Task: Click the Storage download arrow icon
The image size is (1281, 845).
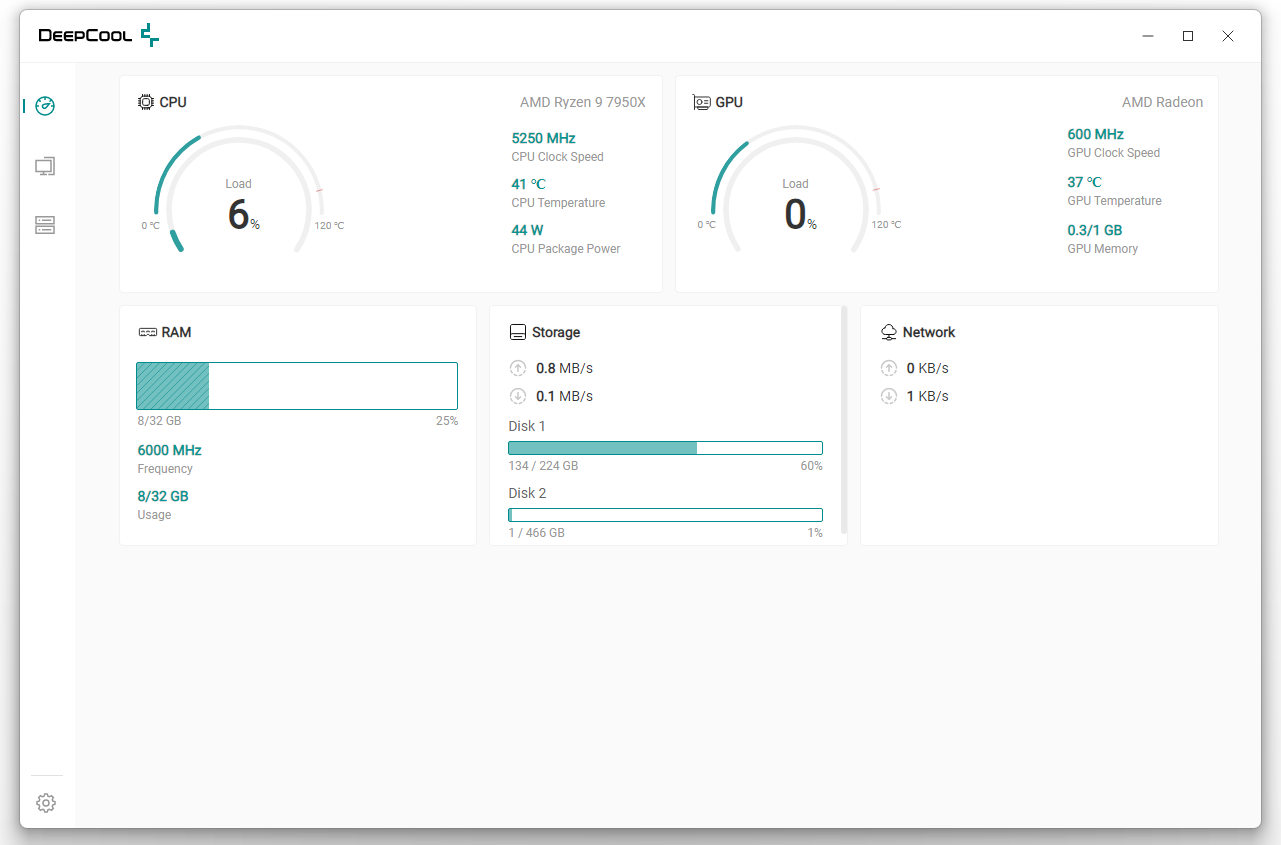Action: tap(517, 396)
